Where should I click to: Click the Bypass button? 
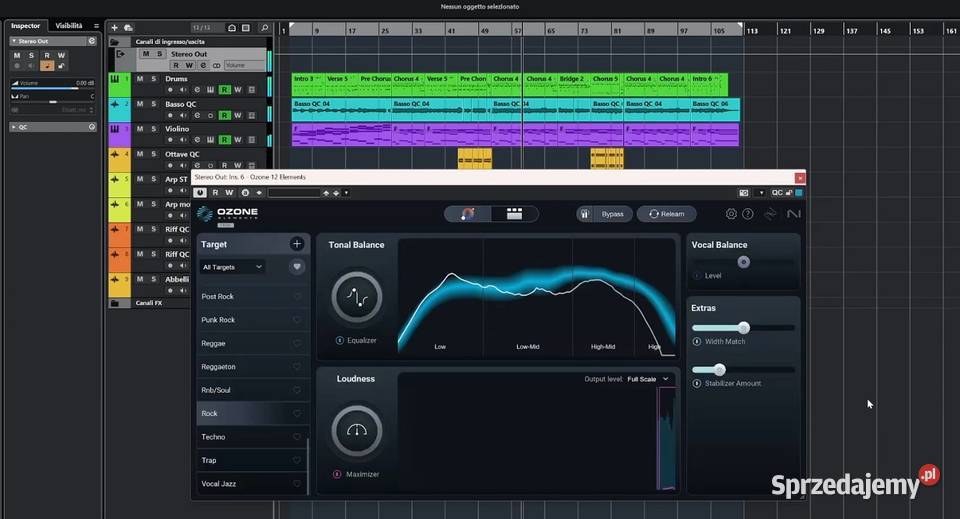click(x=604, y=214)
